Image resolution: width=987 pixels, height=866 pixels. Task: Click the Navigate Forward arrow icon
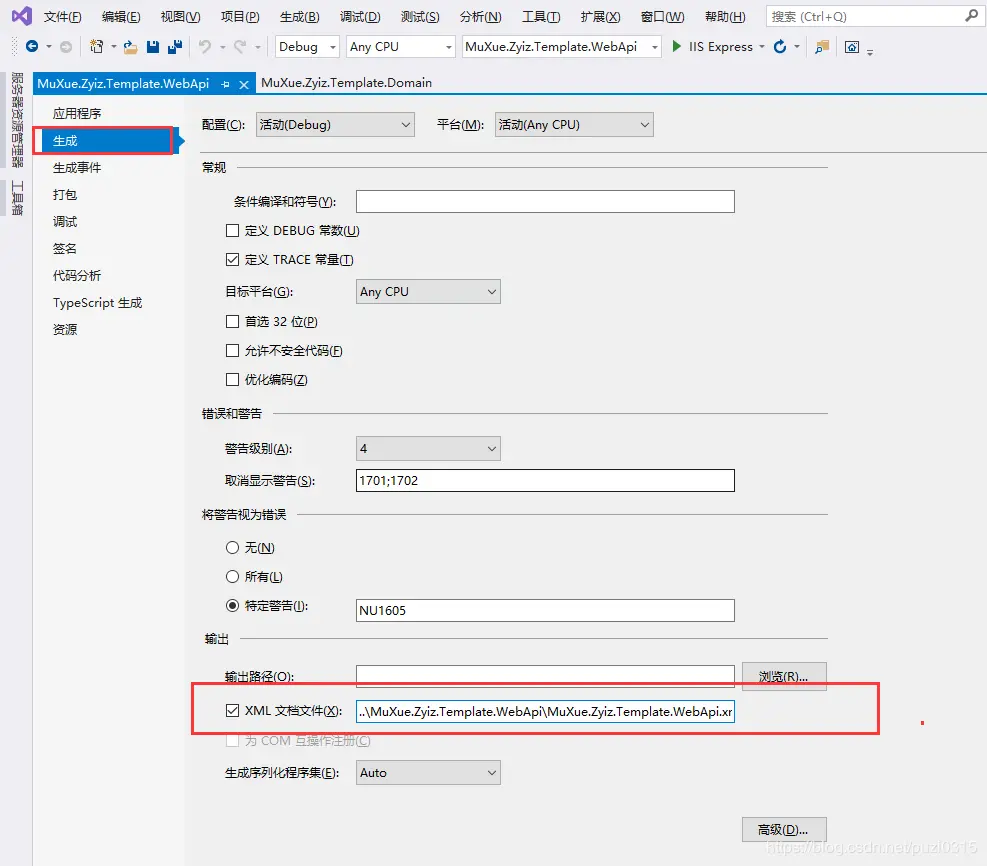[65, 47]
